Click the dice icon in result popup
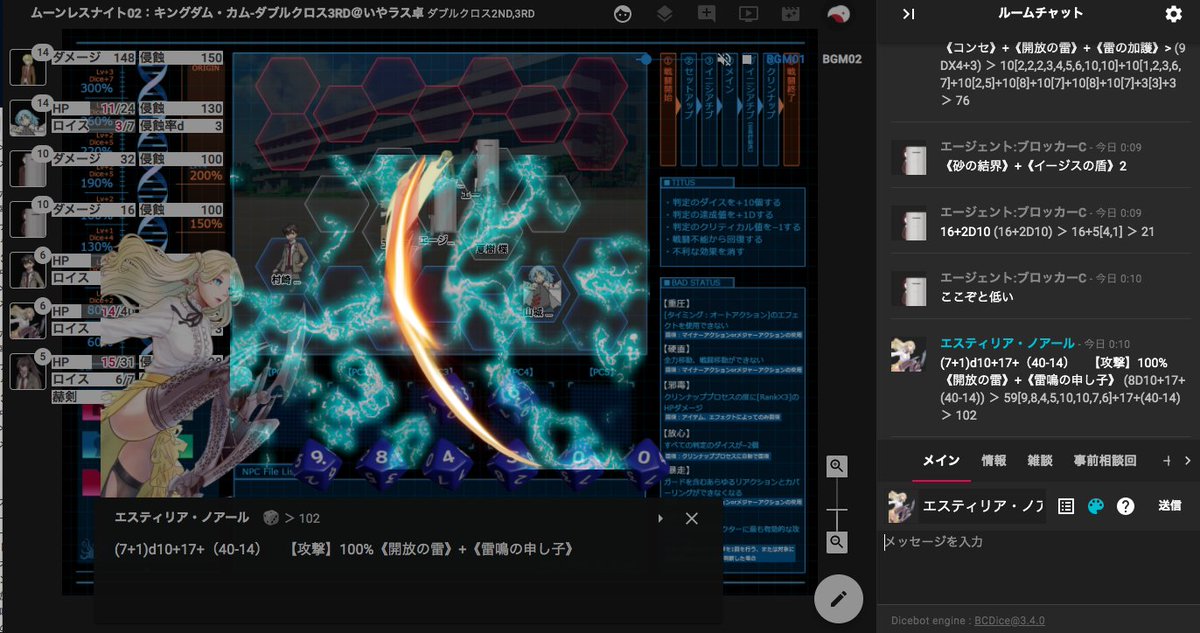The width and height of the screenshot is (1200, 633). (270, 518)
